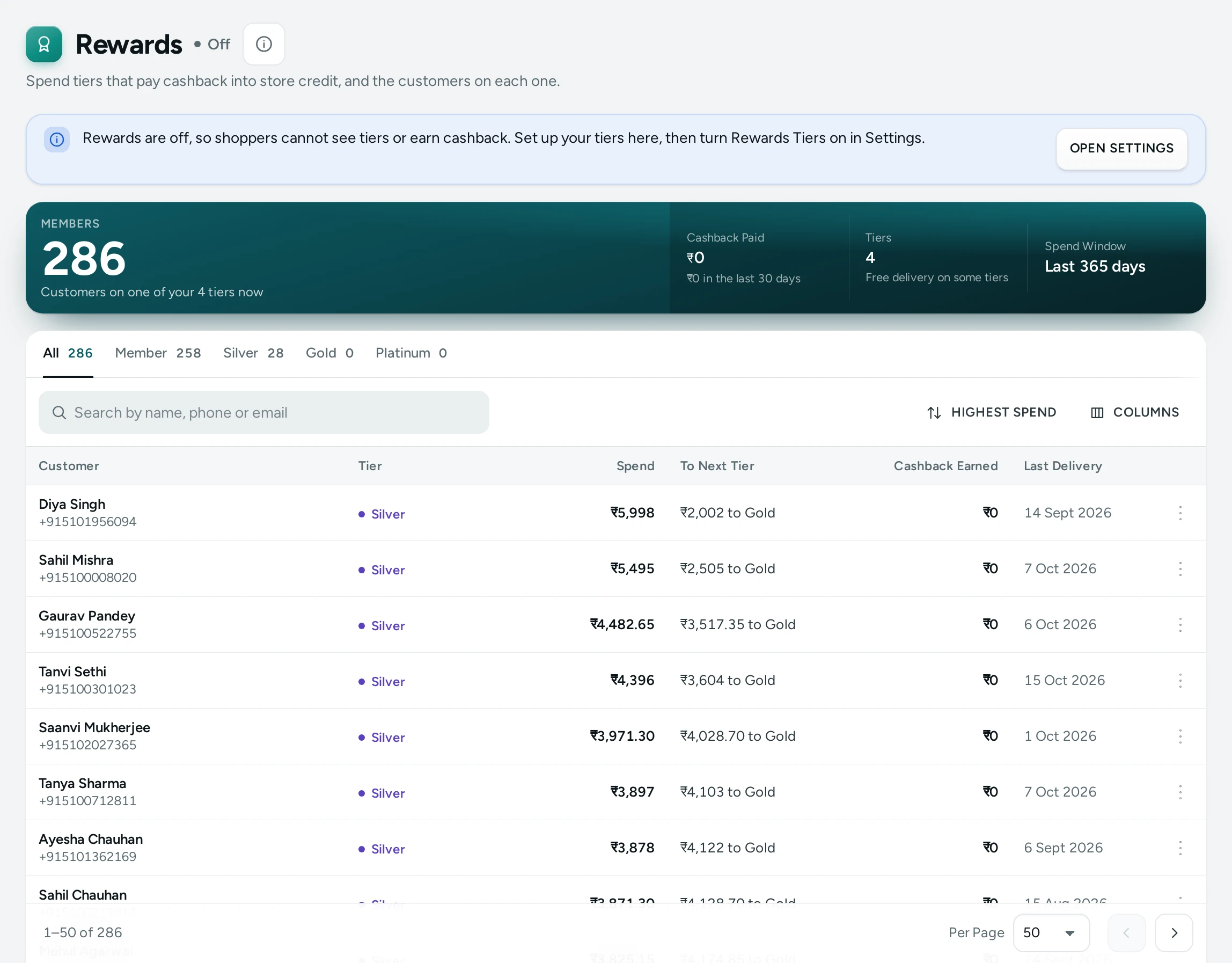The width and height of the screenshot is (1232, 963).
Task: Open the Highest Spend sort menu
Action: (992, 413)
